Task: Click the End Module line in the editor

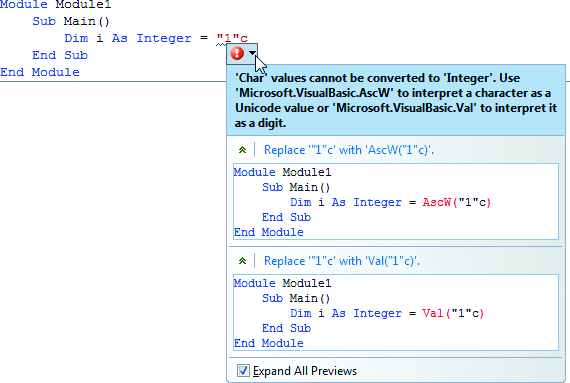Action: 40,72
